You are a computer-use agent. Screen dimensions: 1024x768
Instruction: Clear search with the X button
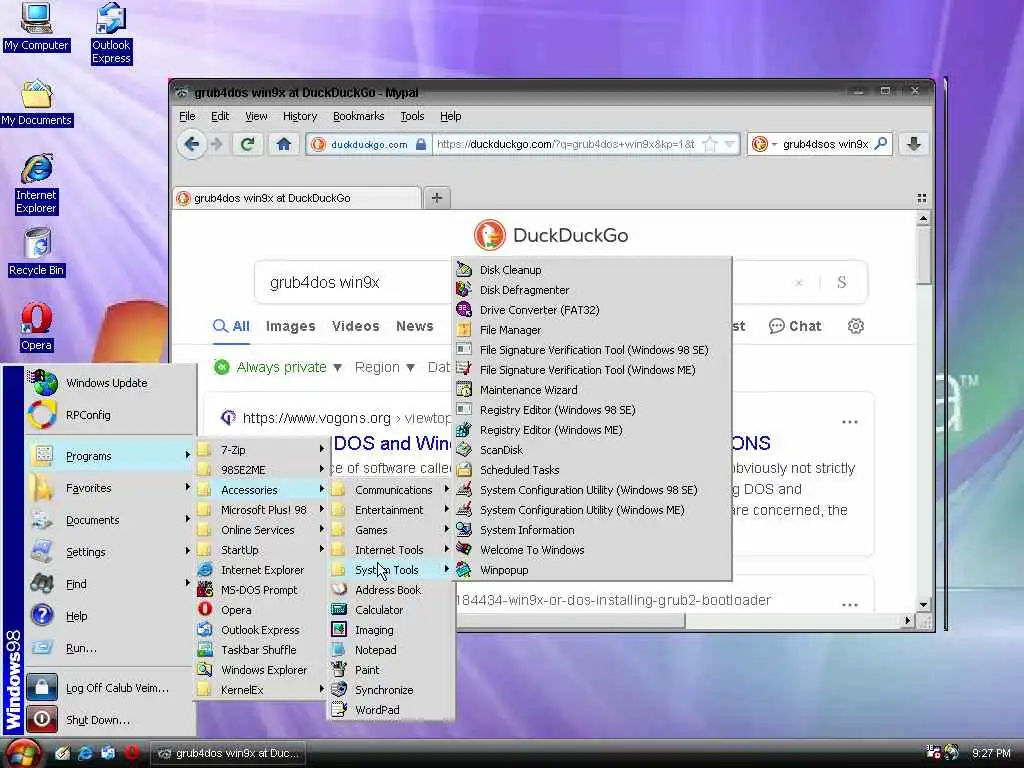[799, 283]
